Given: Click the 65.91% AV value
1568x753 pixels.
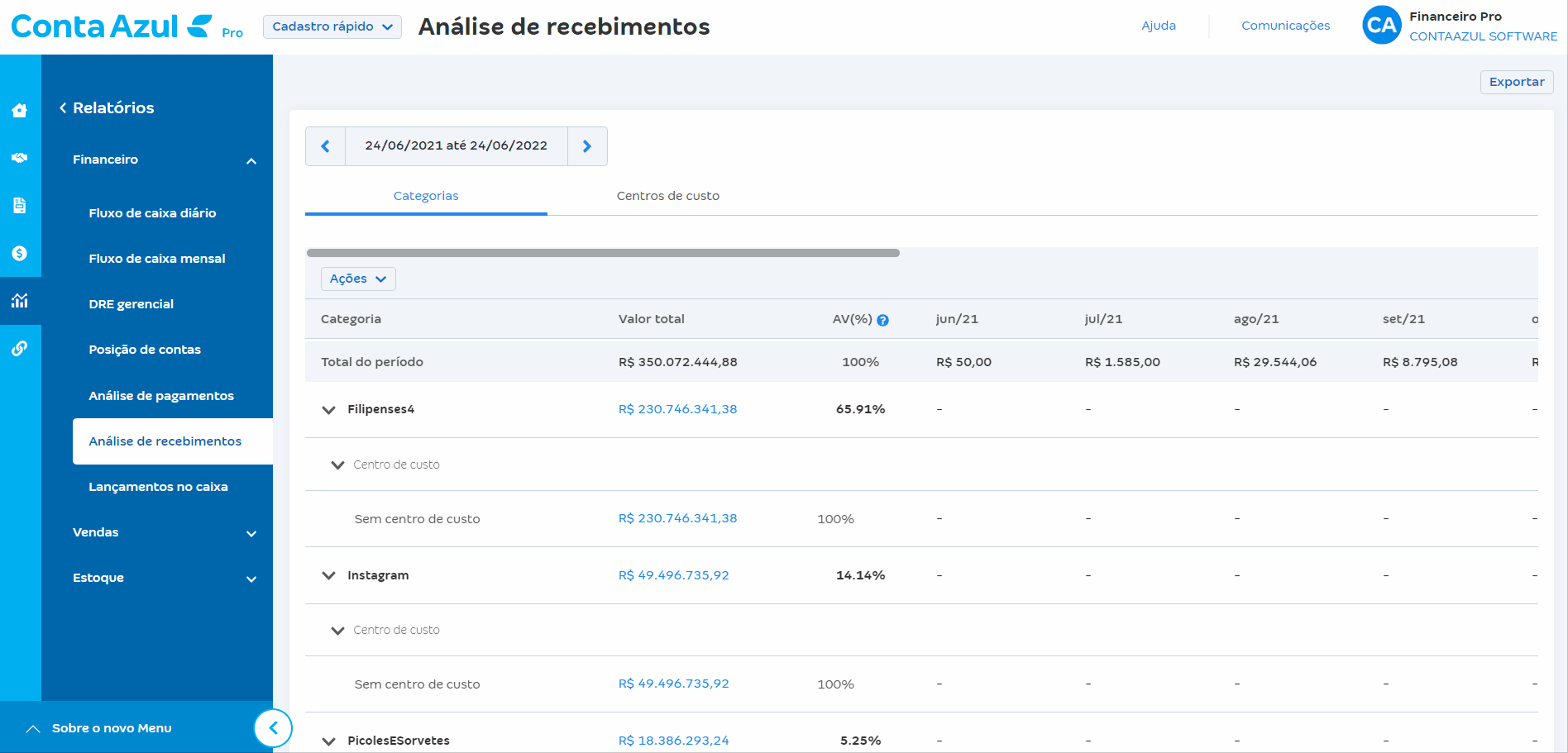Looking at the screenshot, I should [x=860, y=409].
